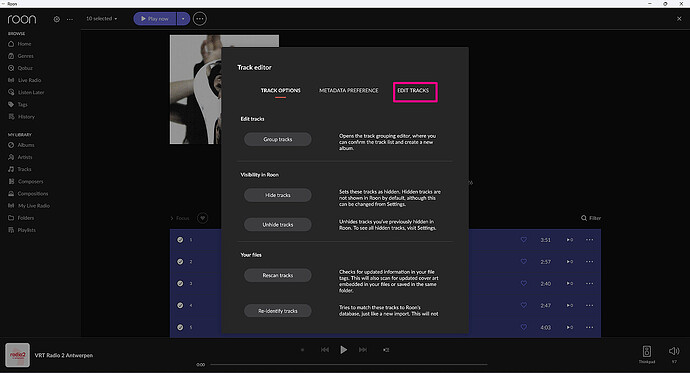The height and width of the screenshot is (373, 690).
Task: Open Listen Later in the sidebar
Action: click(x=26, y=92)
